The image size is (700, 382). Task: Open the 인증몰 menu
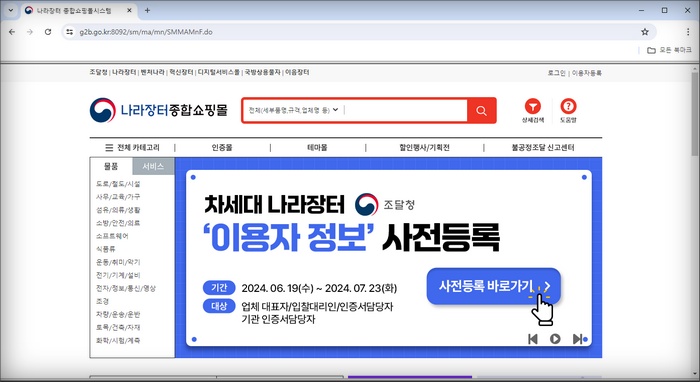(x=222, y=148)
